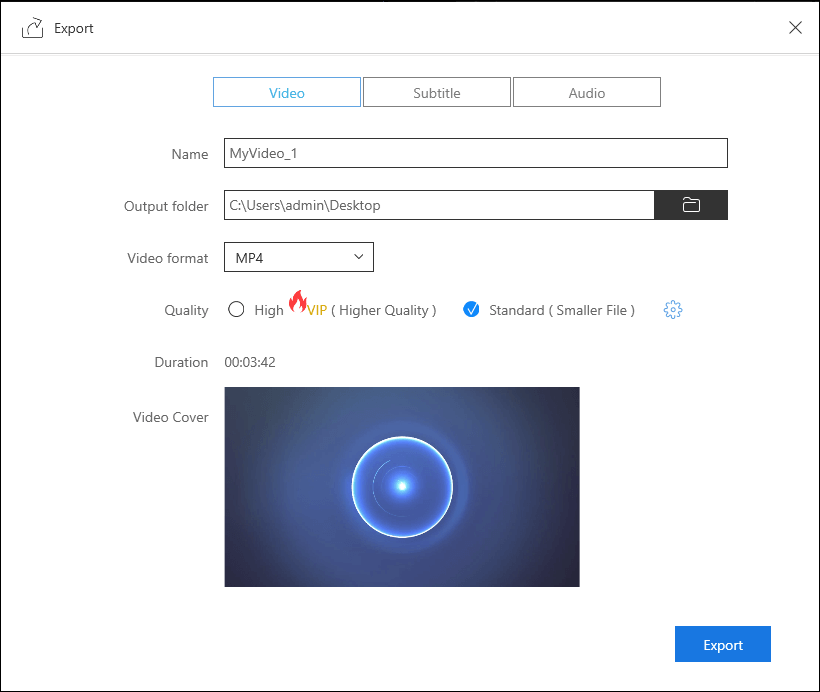Viewport: 820px width, 692px height.
Task: Click the Export arrow icon in title bar
Action: [x=32, y=28]
